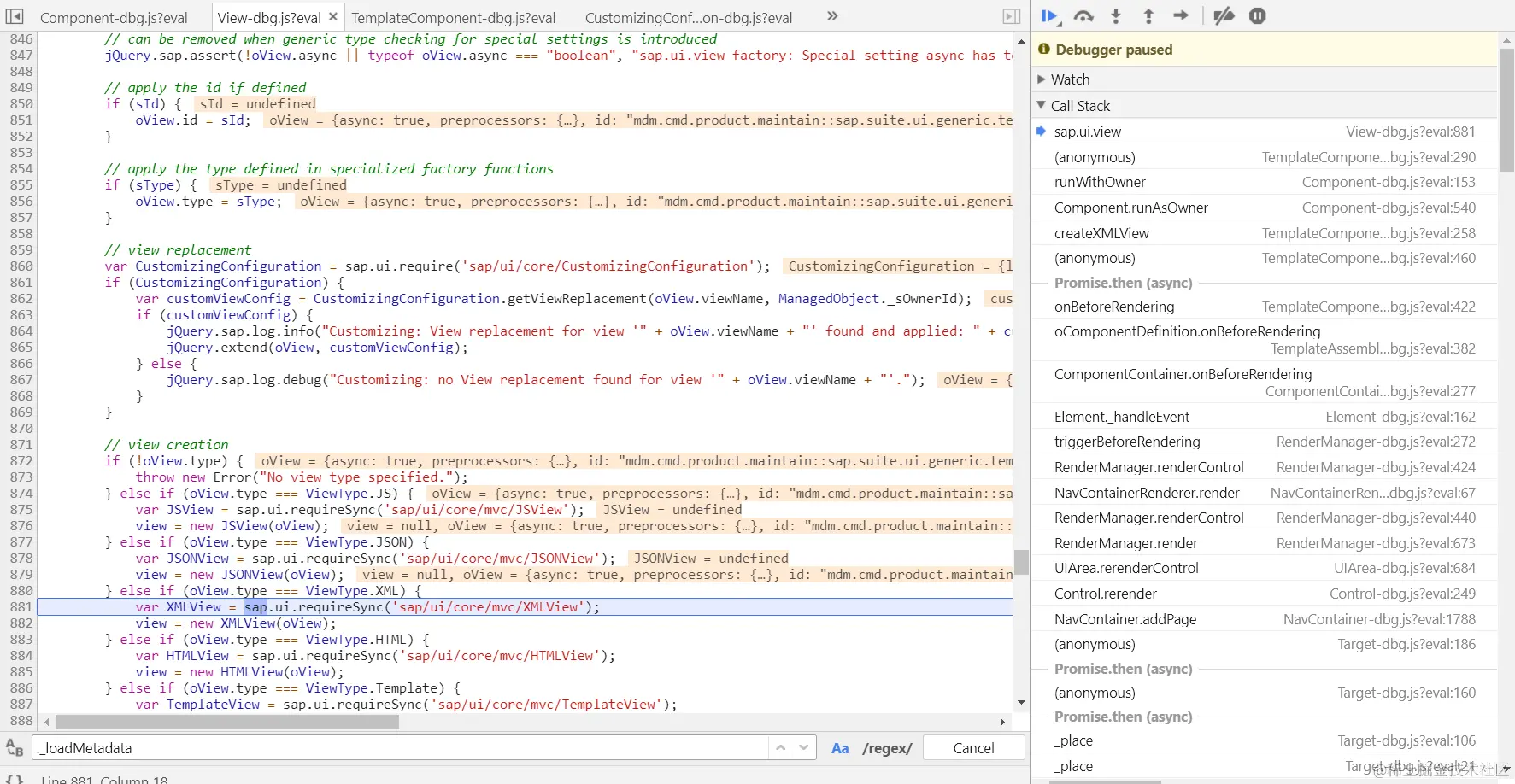Image resolution: width=1515 pixels, height=784 pixels.
Task: Collapse the Call Stack section
Action: click(x=1265, y=106)
